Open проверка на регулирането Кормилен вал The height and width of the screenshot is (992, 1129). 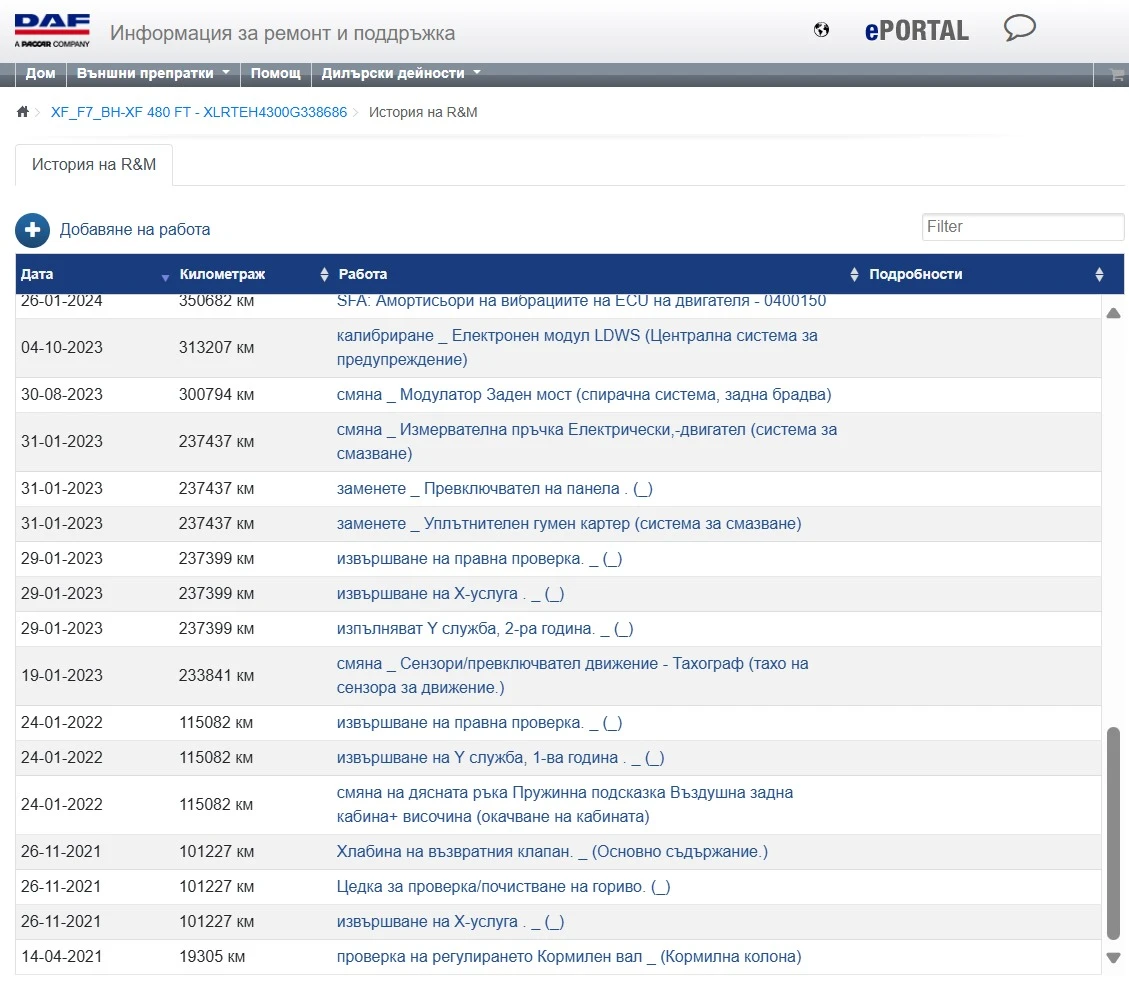pos(569,957)
